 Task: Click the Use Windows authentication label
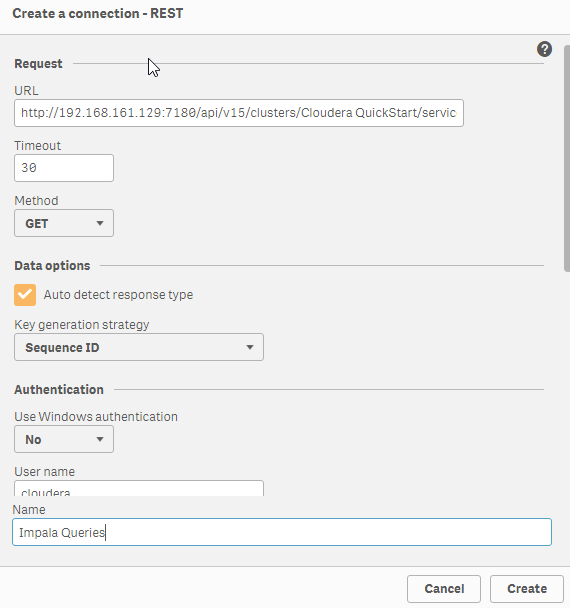point(96,416)
